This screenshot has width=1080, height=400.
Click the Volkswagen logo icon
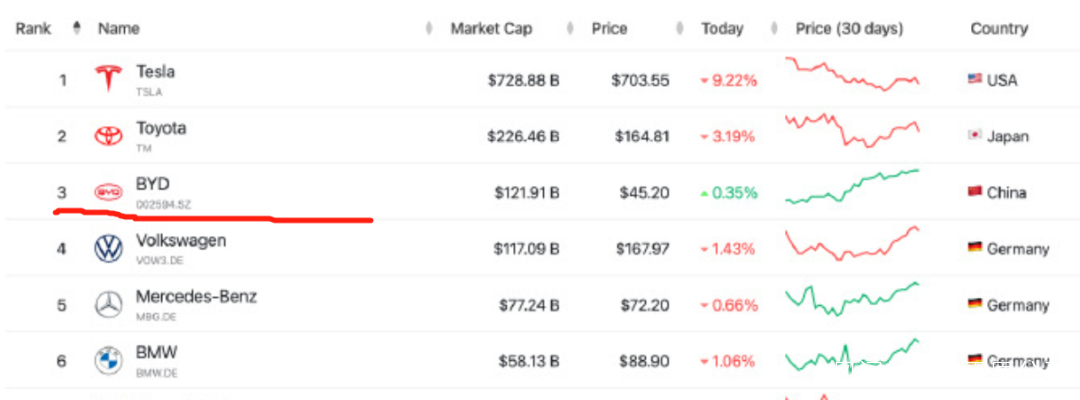tap(107, 248)
